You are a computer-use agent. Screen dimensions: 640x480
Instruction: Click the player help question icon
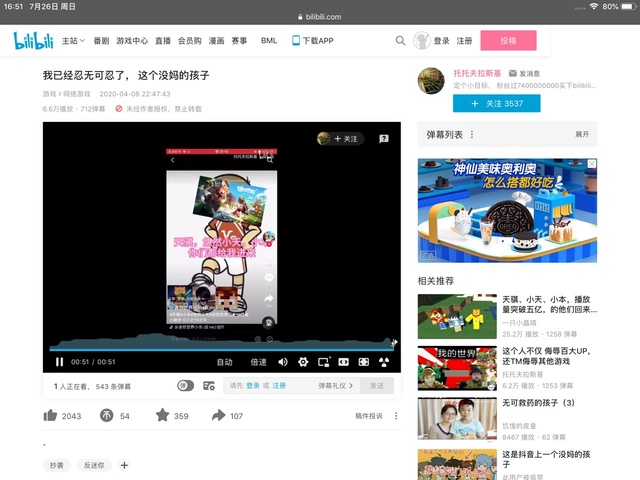coord(384,139)
